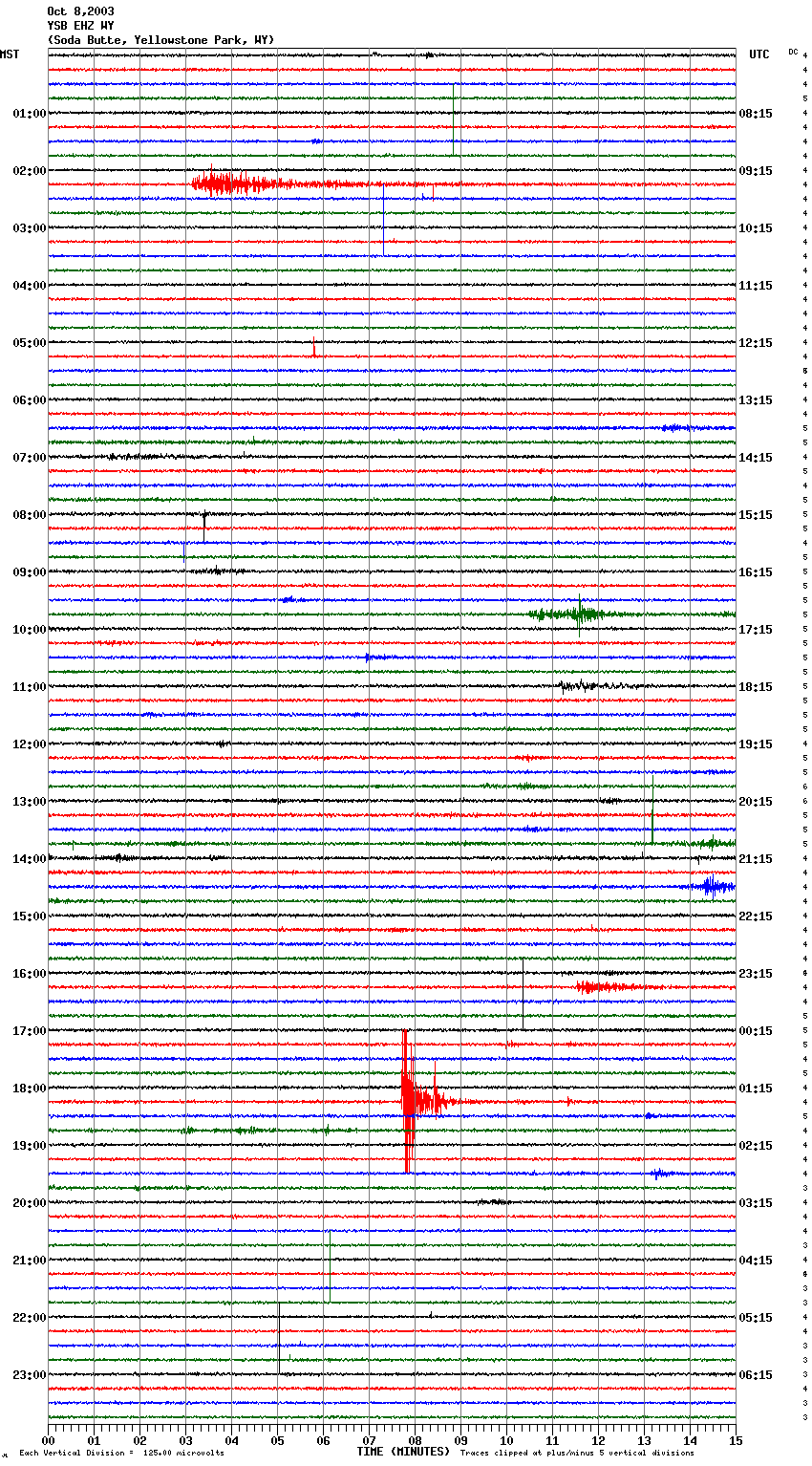
Task: Click the vertical division 125.00 microvolts note
Action: pos(121,1453)
